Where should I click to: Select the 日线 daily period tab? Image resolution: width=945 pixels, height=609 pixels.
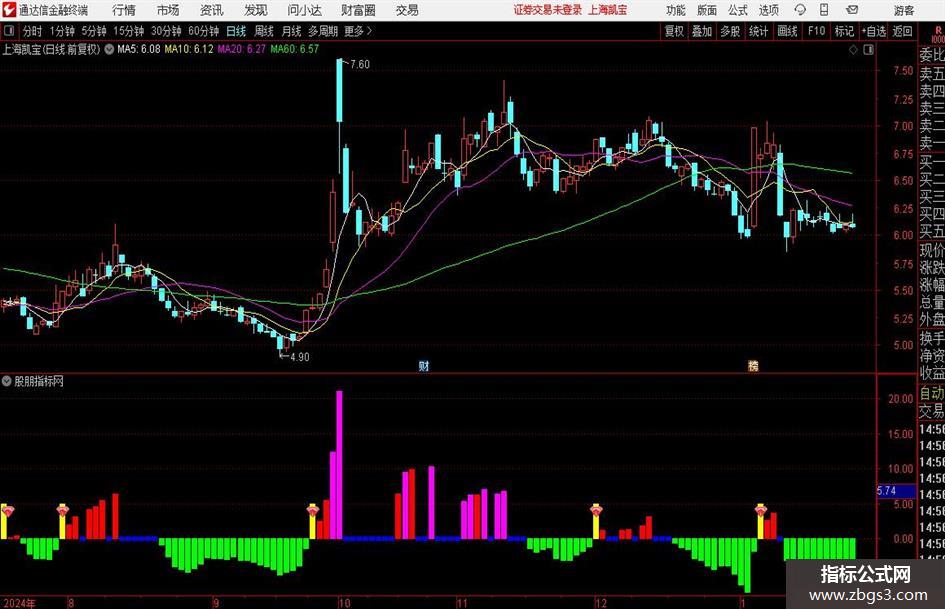click(x=236, y=31)
